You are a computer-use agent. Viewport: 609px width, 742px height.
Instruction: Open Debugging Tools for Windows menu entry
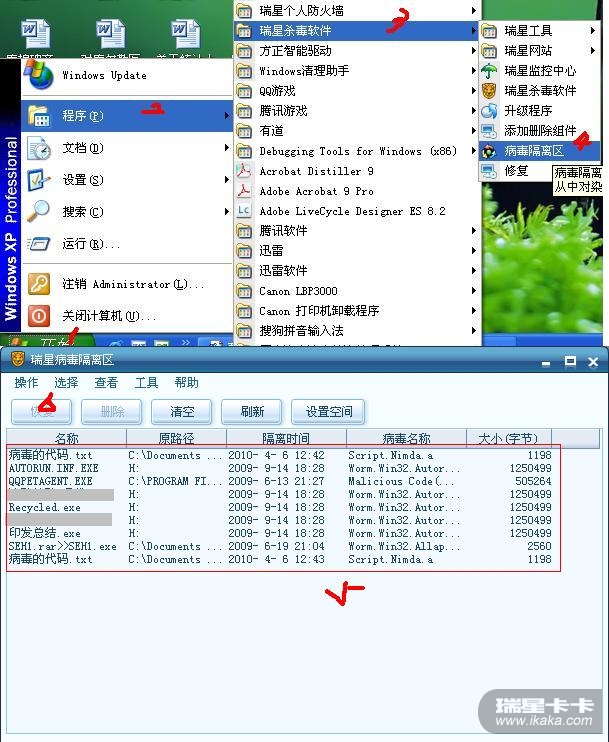pyautogui.click(x=357, y=151)
